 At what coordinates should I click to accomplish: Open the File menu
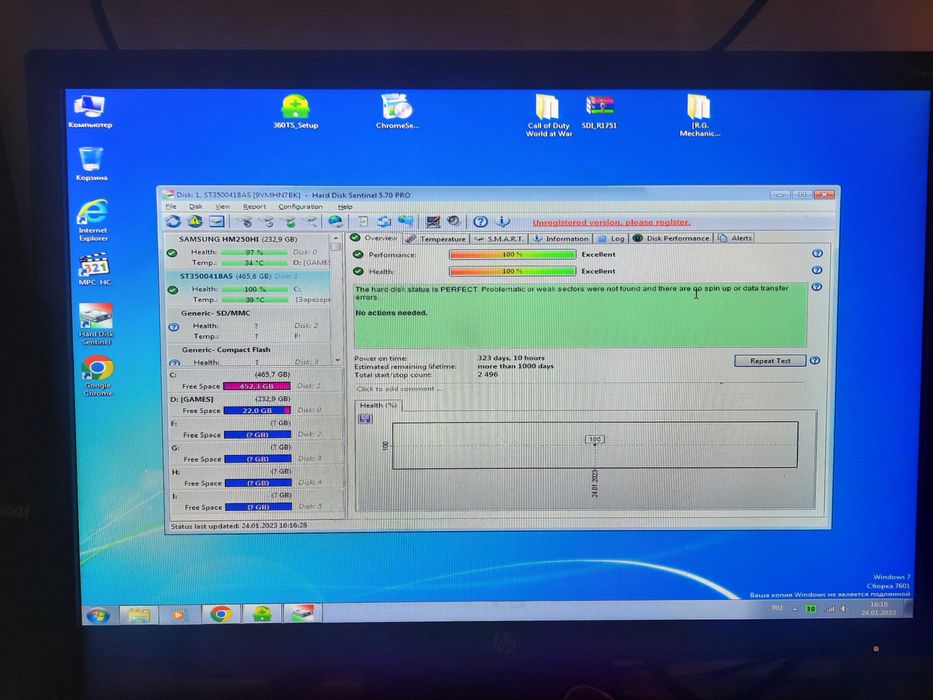click(171, 207)
